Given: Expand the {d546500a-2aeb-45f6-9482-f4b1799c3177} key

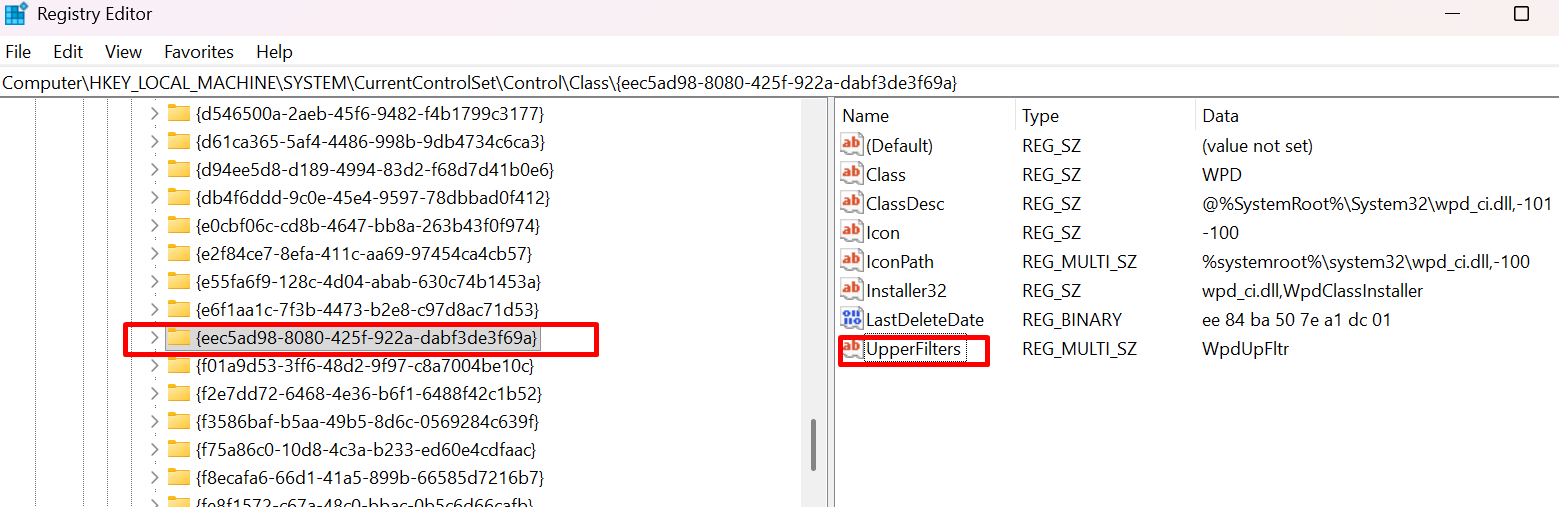Looking at the screenshot, I should (x=153, y=114).
